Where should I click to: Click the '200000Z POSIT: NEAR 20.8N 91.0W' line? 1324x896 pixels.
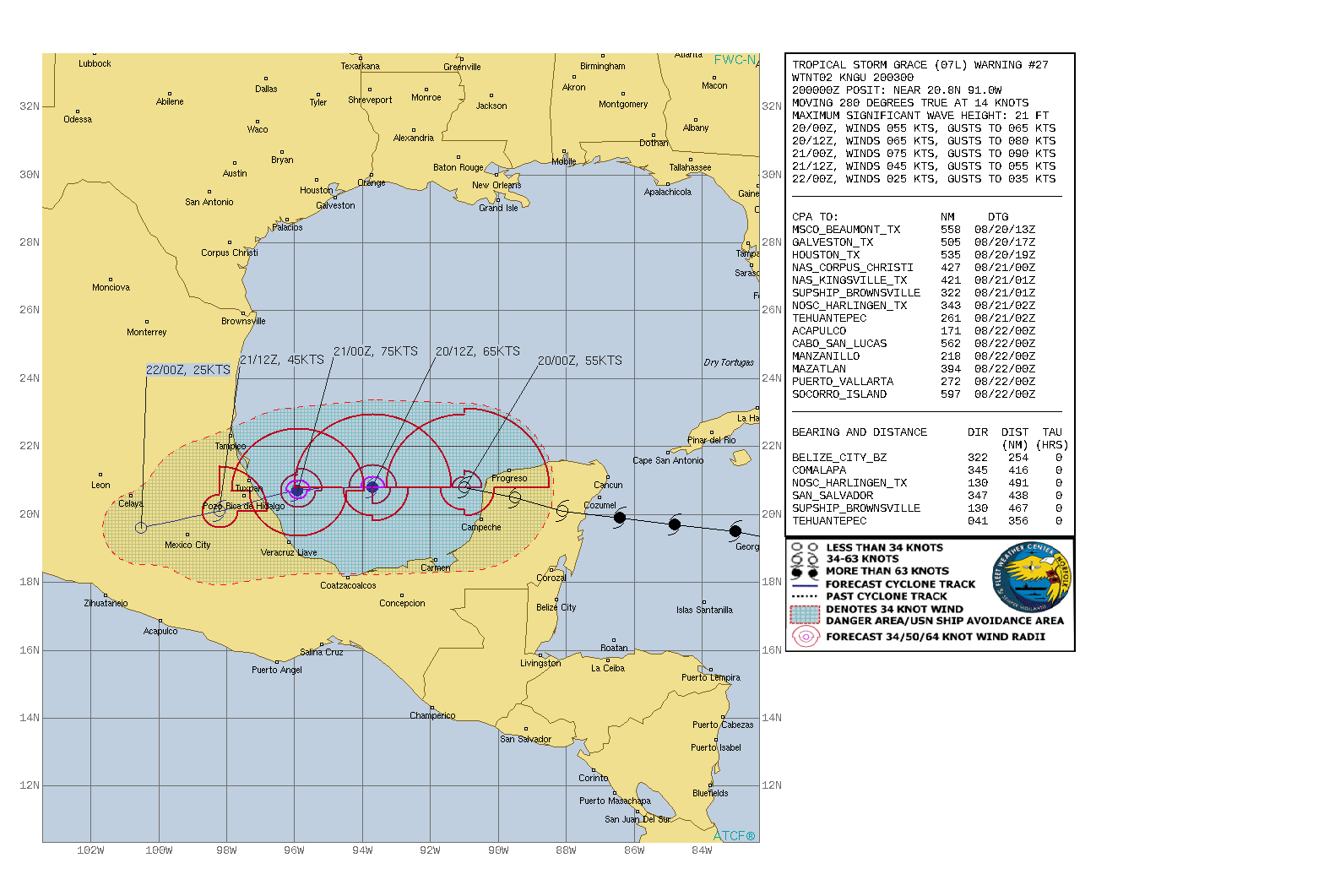(x=897, y=90)
